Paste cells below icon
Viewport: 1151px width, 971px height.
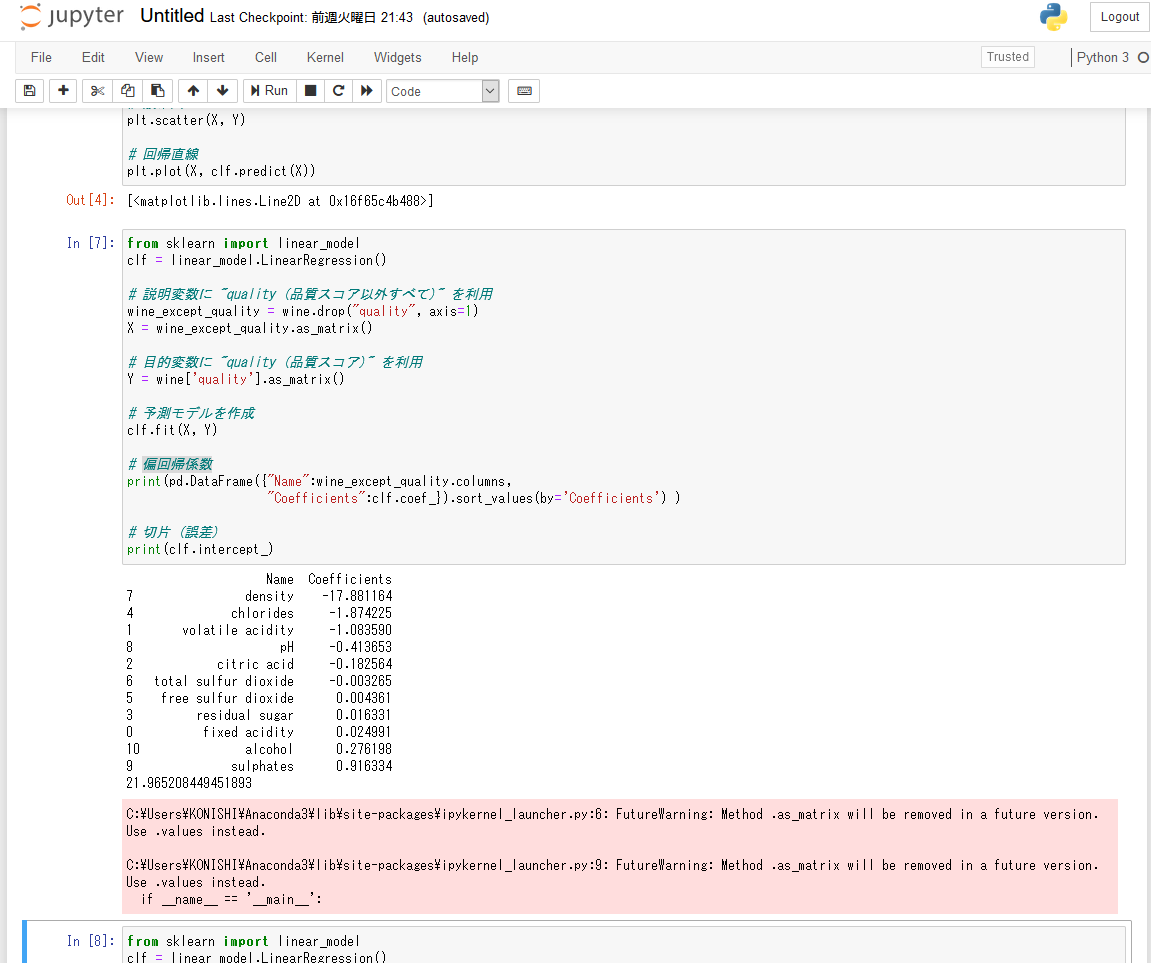158,91
